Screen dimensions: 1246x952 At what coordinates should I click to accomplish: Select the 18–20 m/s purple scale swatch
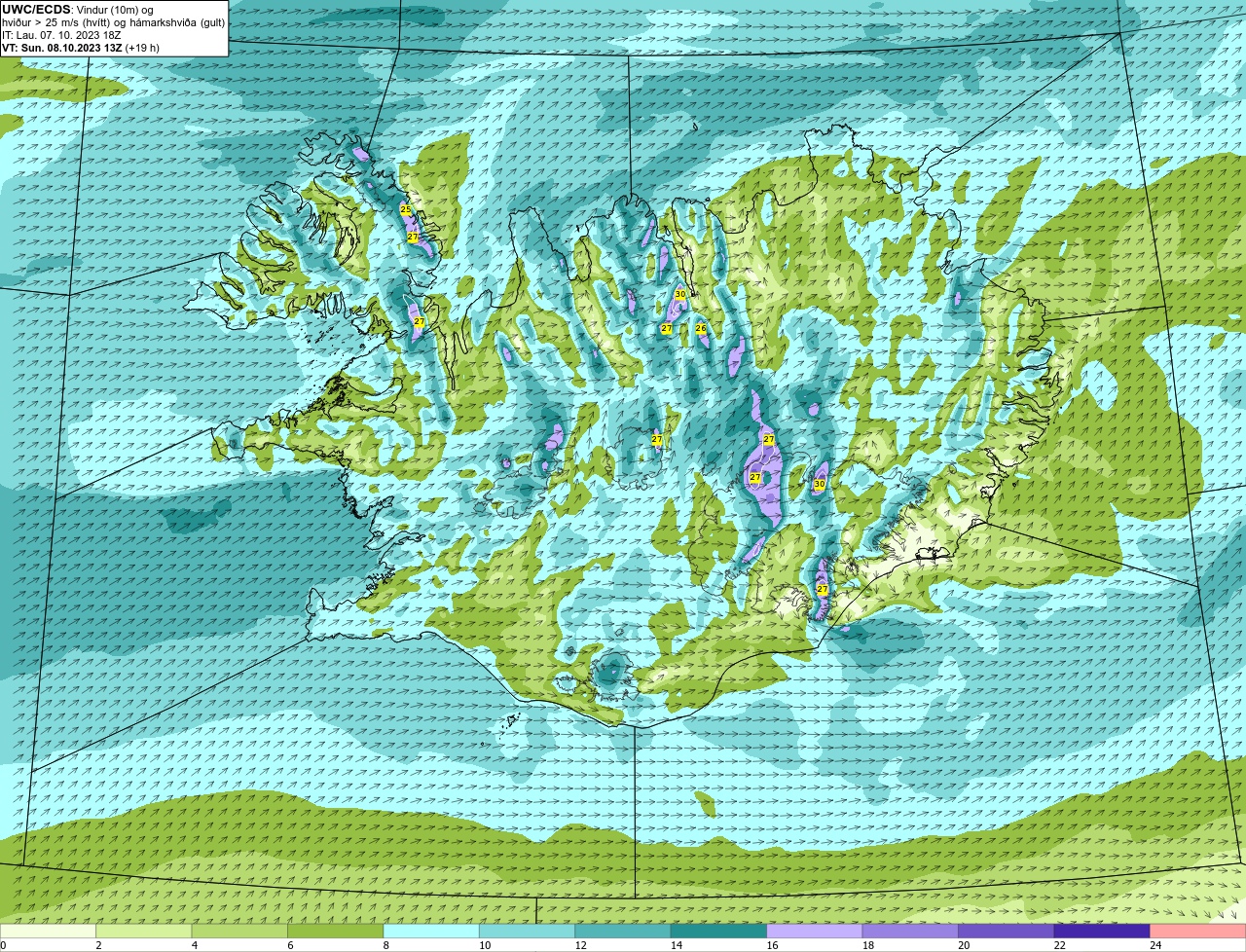point(911,931)
